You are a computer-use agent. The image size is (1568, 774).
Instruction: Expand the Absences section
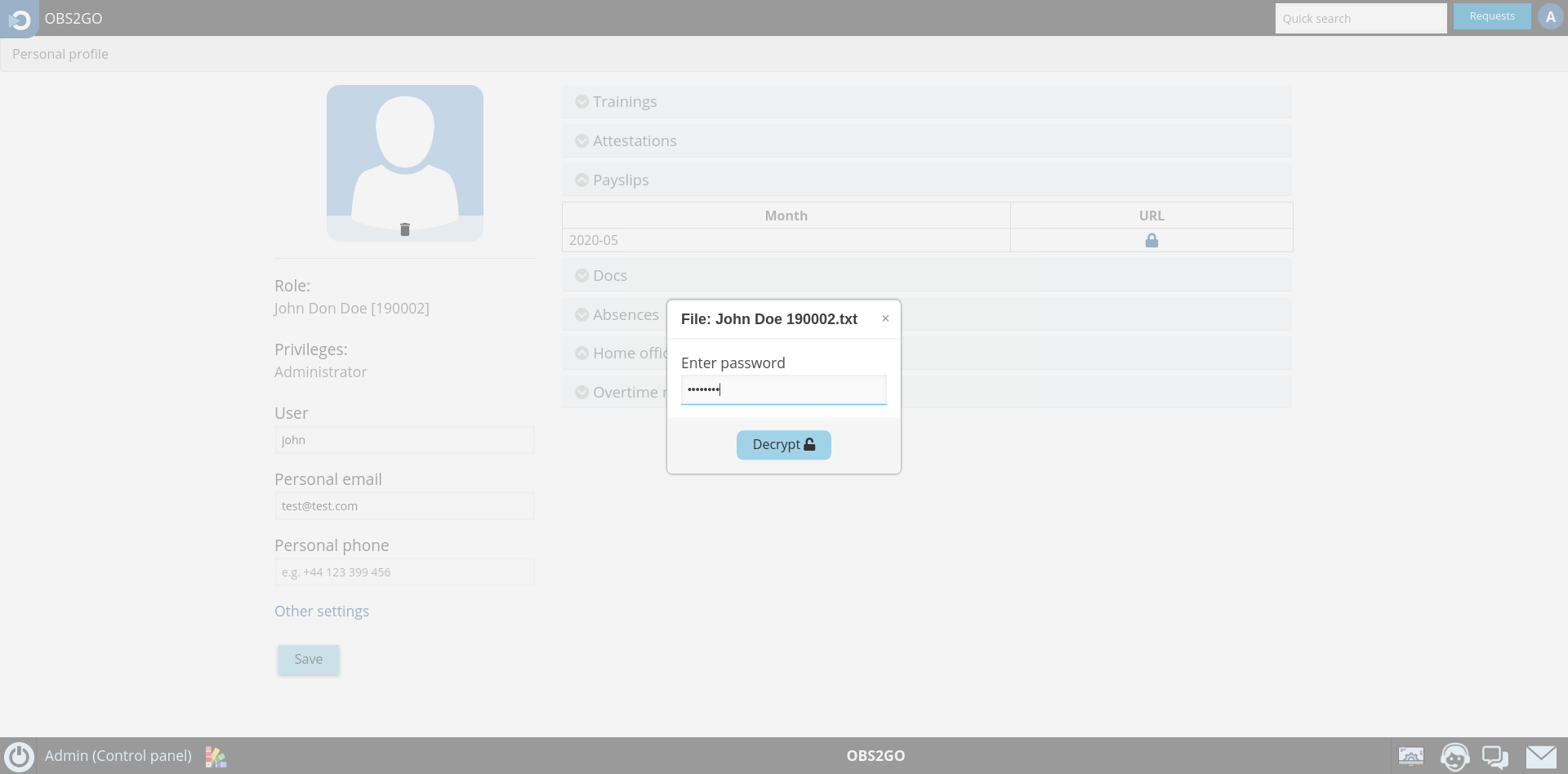pyautogui.click(x=617, y=314)
